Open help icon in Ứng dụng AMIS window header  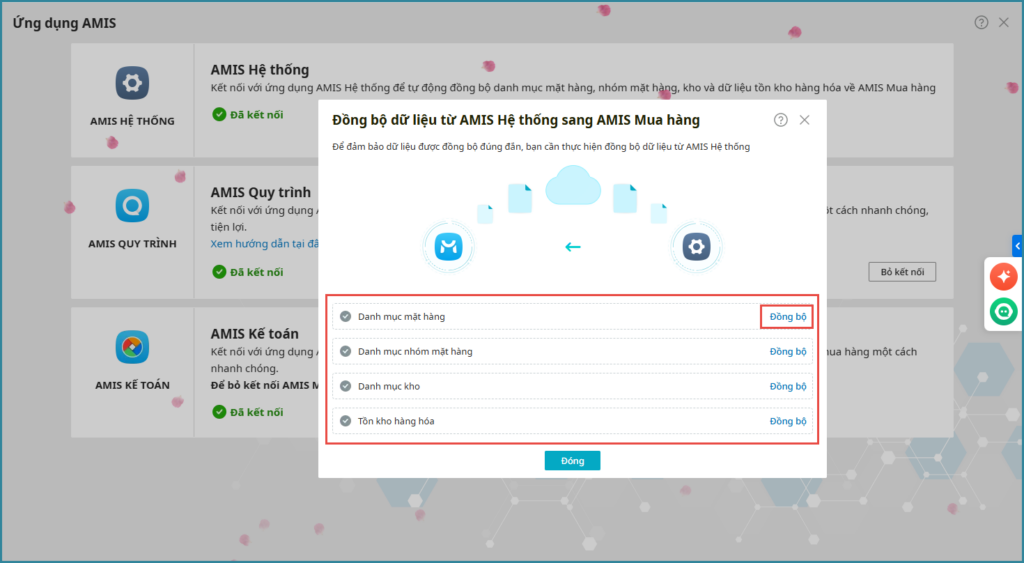(x=981, y=22)
